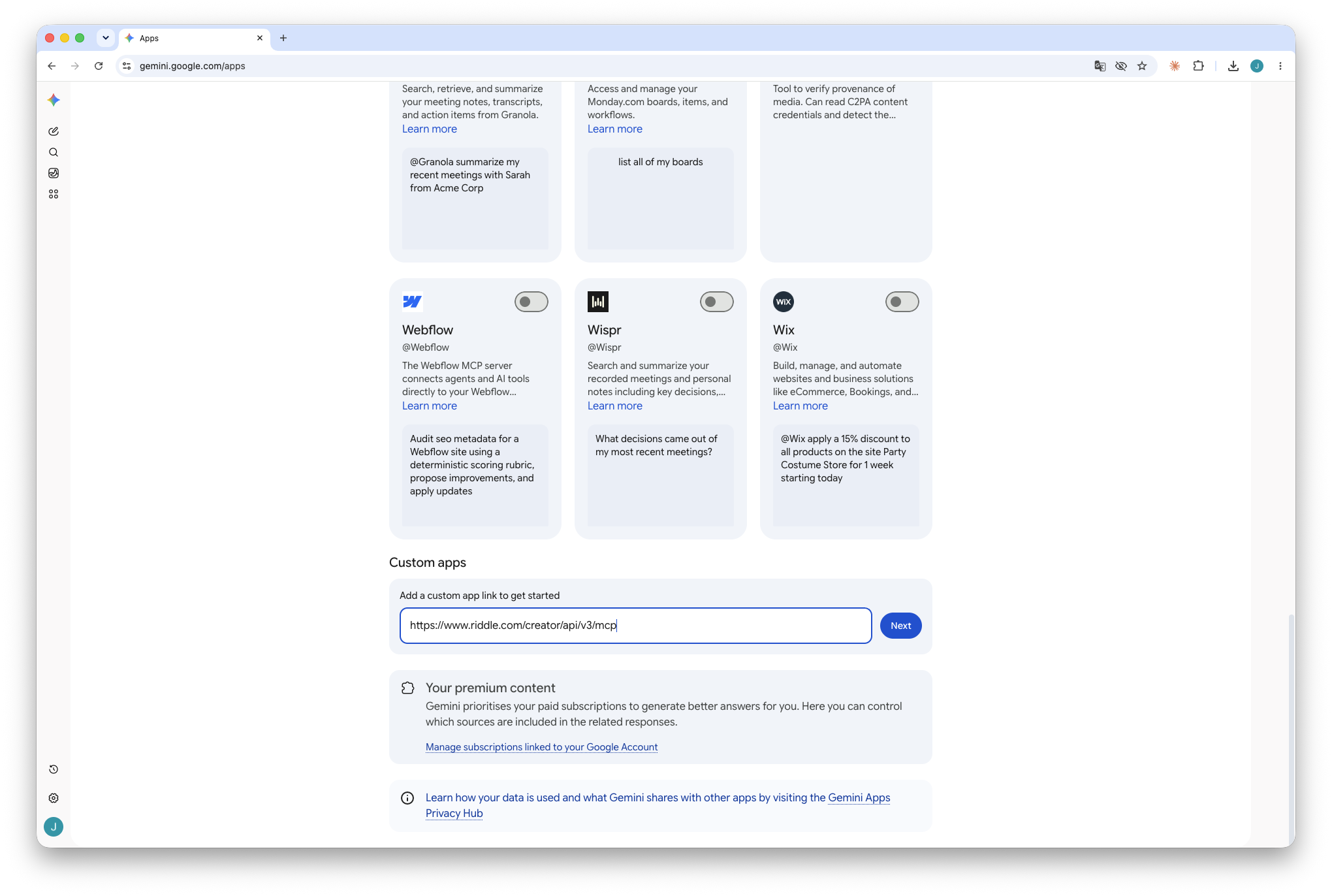The height and width of the screenshot is (896, 1332).
Task: Open Learn more under Webflow description
Action: pyautogui.click(x=430, y=406)
